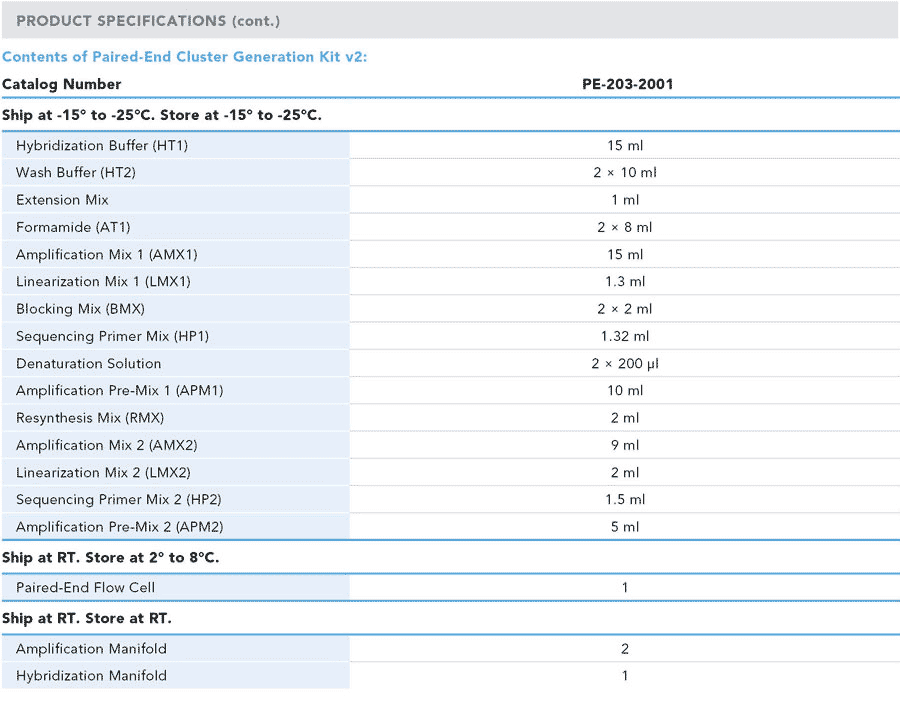The width and height of the screenshot is (900, 722).
Task: Click the '1.32 ml' value
Action: point(625,336)
